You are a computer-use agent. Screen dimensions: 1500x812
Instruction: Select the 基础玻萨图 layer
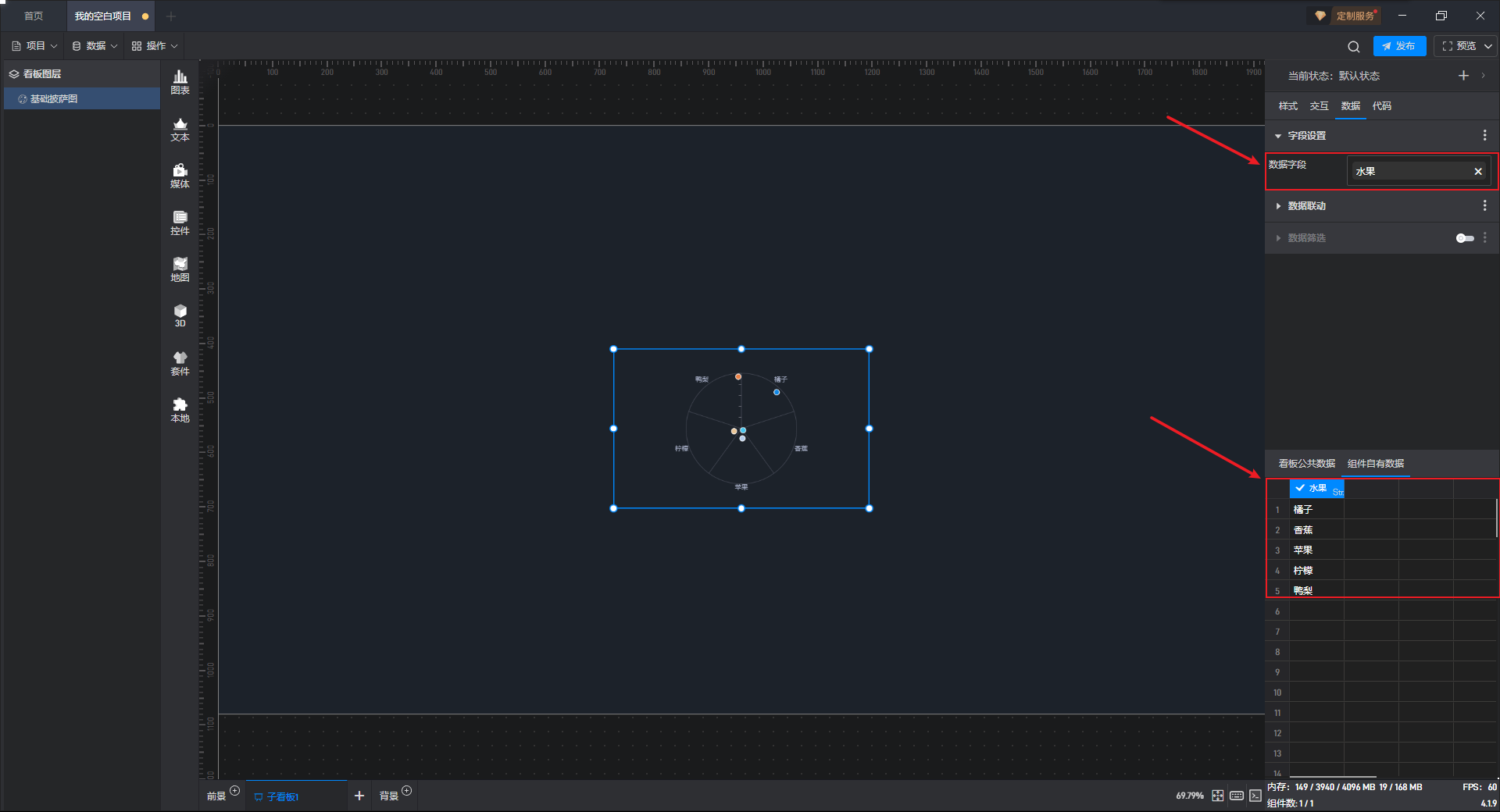click(x=82, y=99)
